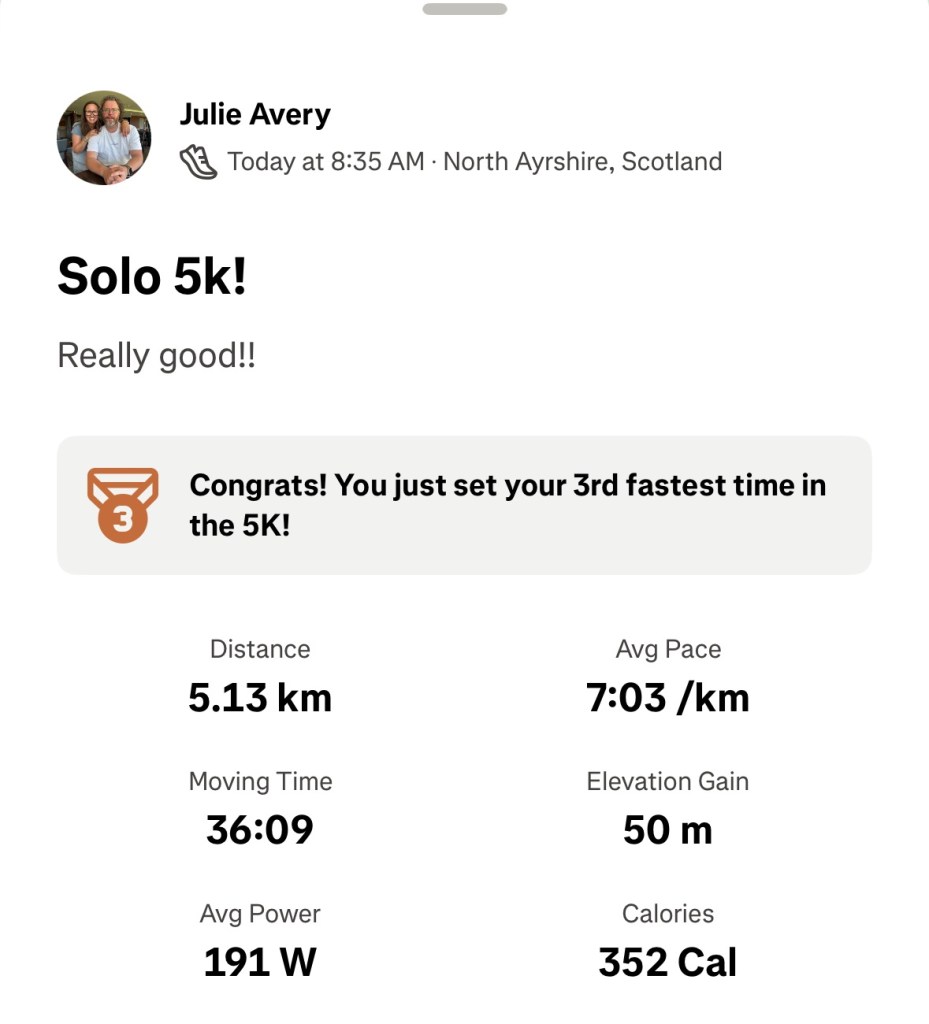Viewport: 929px width, 1024px height.
Task: Tap the Today at 8:35 AM timestamp
Action: pyautogui.click(x=326, y=162)
